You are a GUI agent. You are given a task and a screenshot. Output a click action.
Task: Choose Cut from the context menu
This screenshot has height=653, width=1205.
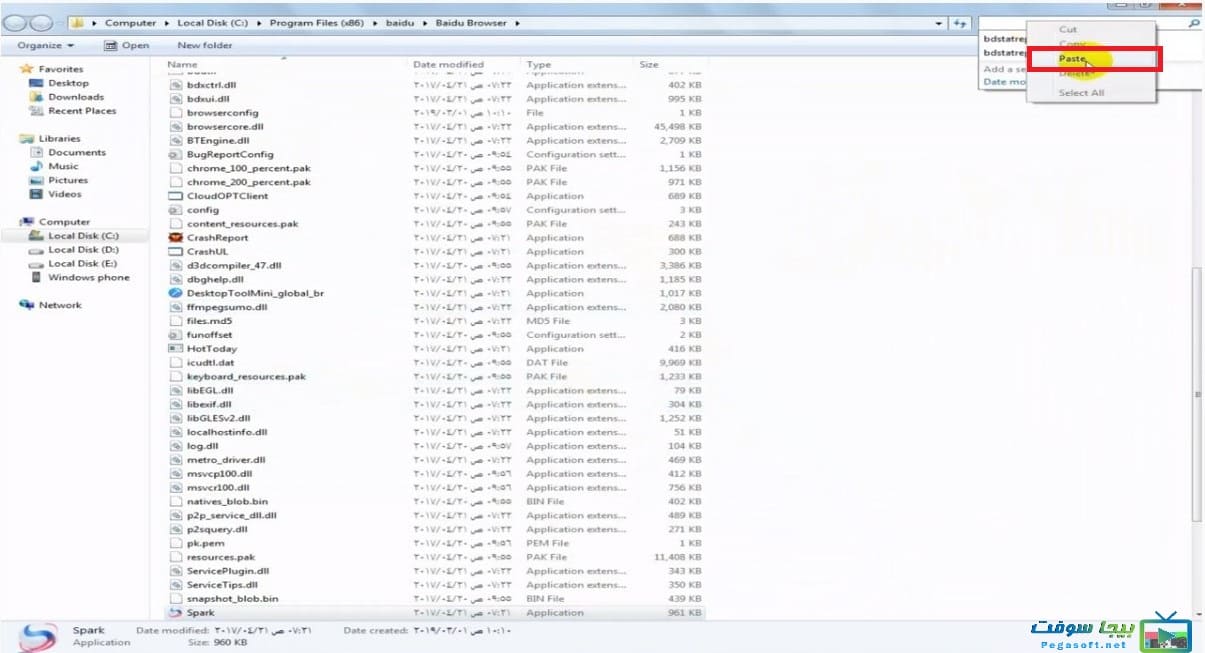point(1068,30)
